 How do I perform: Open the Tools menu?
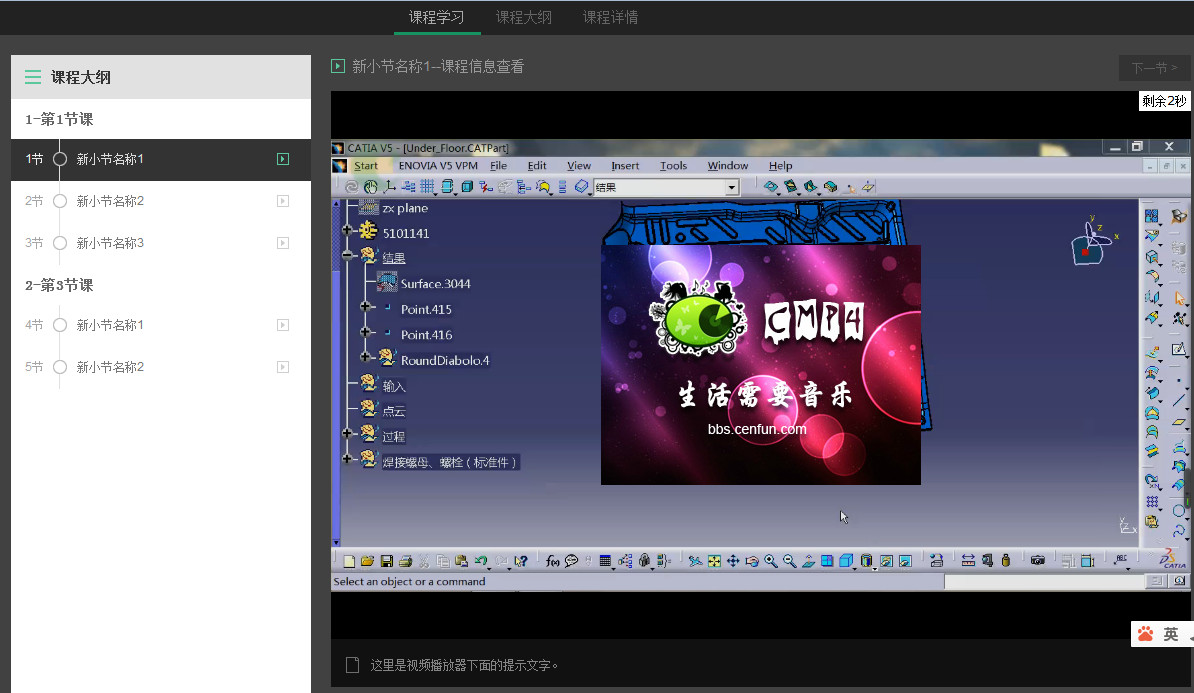[x=673, y=165]
